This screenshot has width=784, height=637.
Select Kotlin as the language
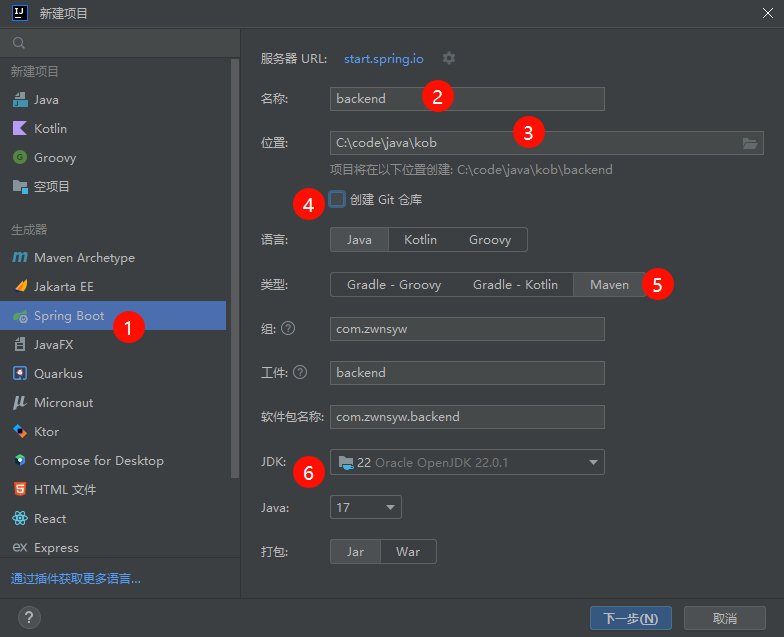420,240
